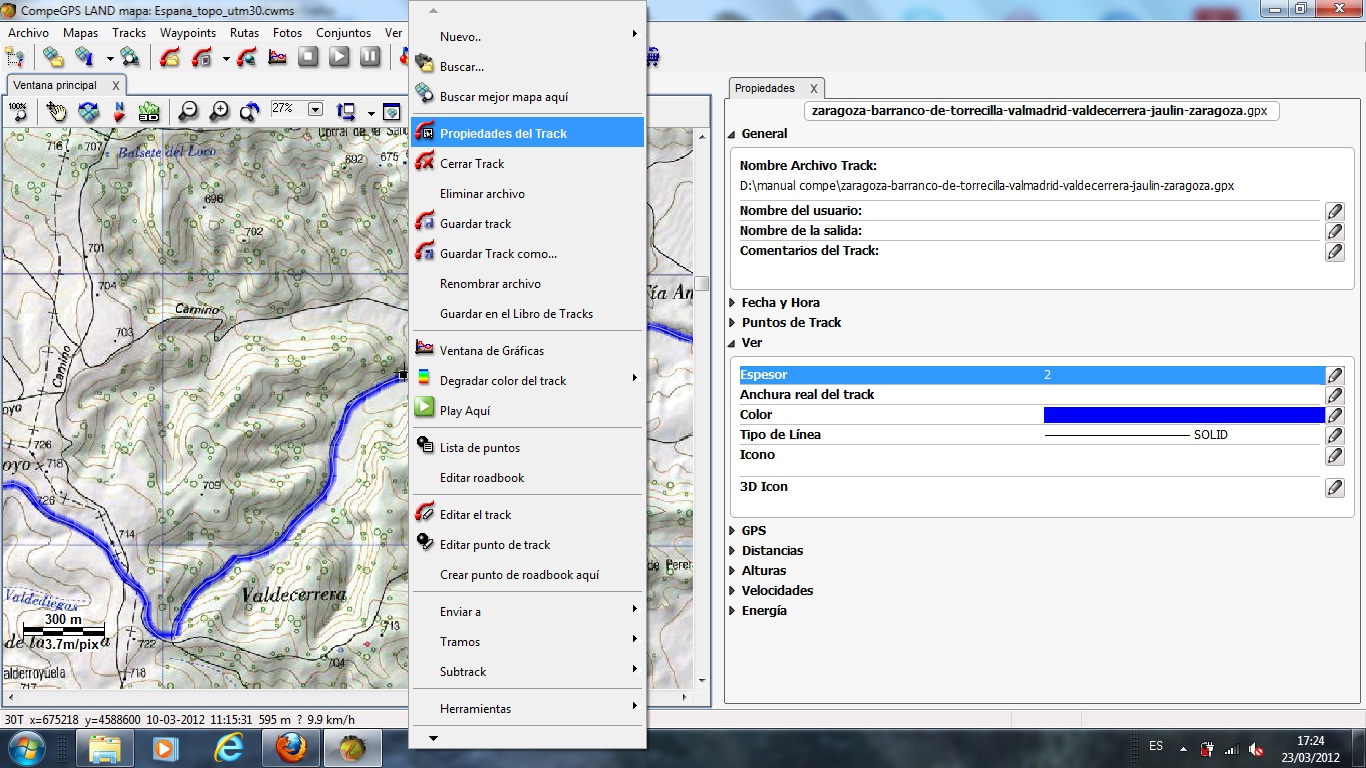1366x768 pixels.
Task: Click the zoom out magnifier icon
Action: (x=188, y=111)
